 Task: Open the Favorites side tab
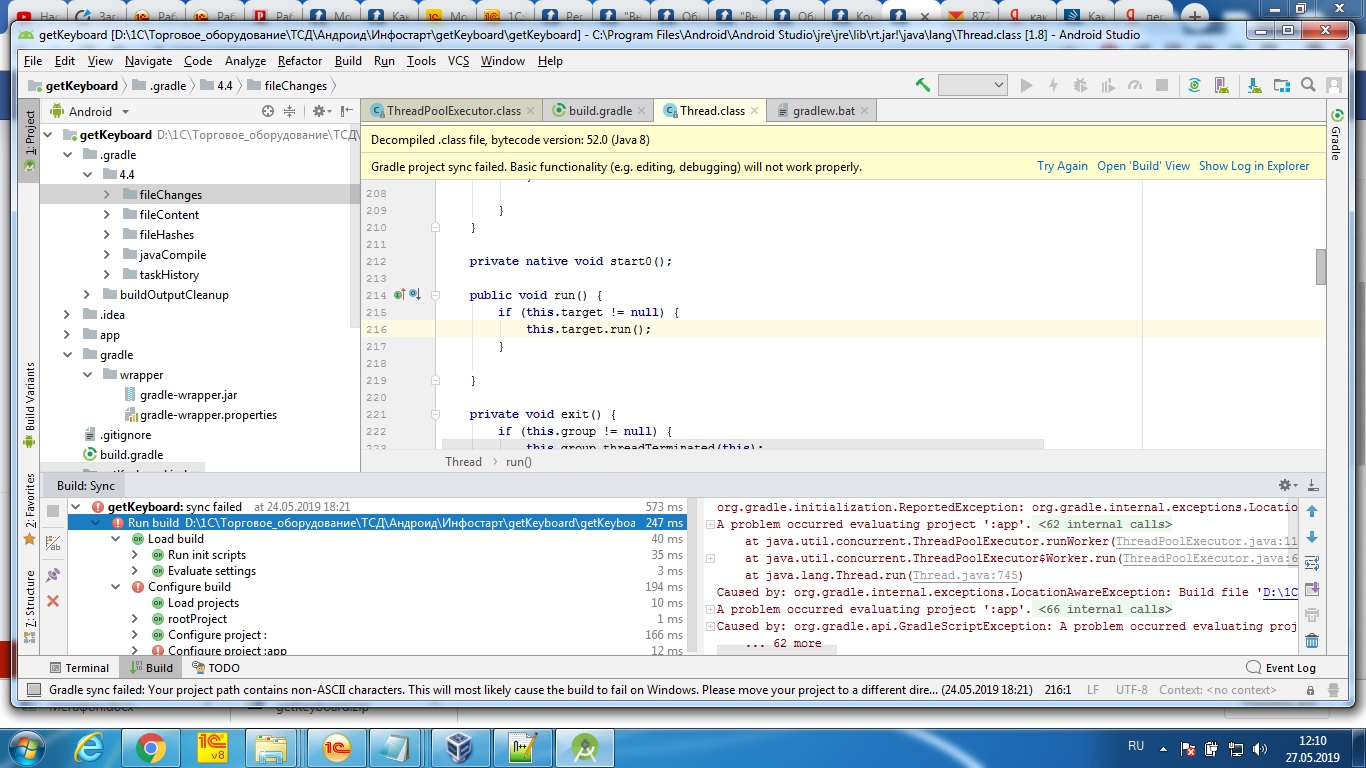[29, 508]
